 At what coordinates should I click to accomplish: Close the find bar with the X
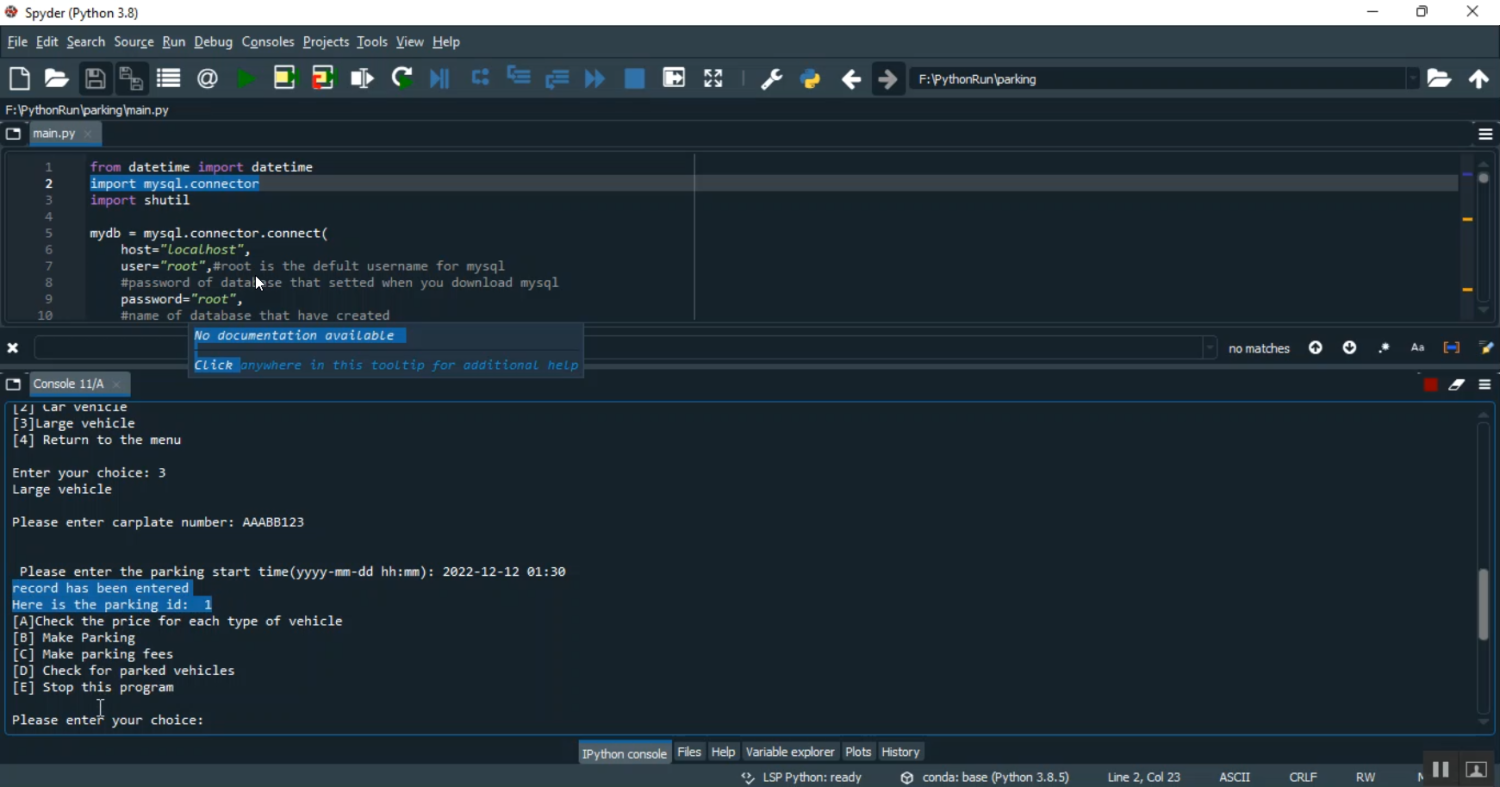13,348
